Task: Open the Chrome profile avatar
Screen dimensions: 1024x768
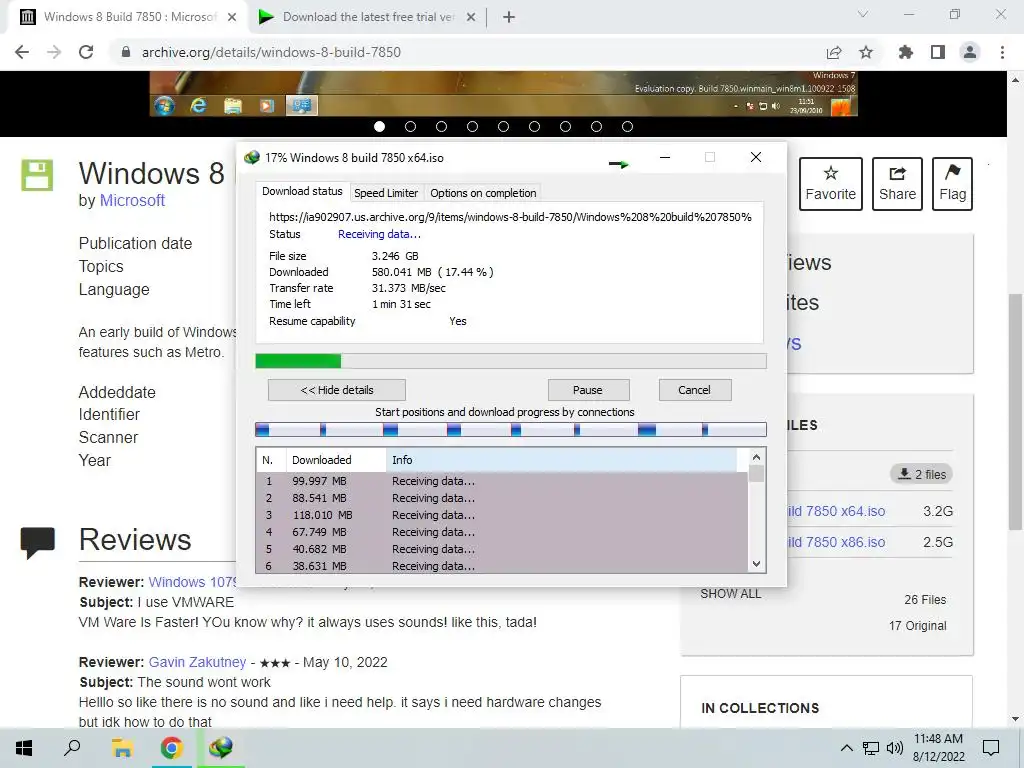Action: (970, 52)
